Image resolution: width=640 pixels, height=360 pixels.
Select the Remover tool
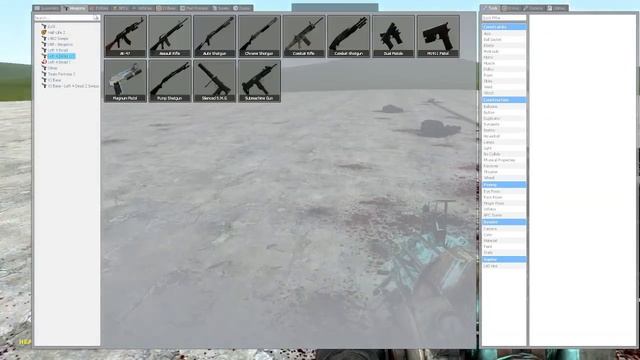[504, 166]
